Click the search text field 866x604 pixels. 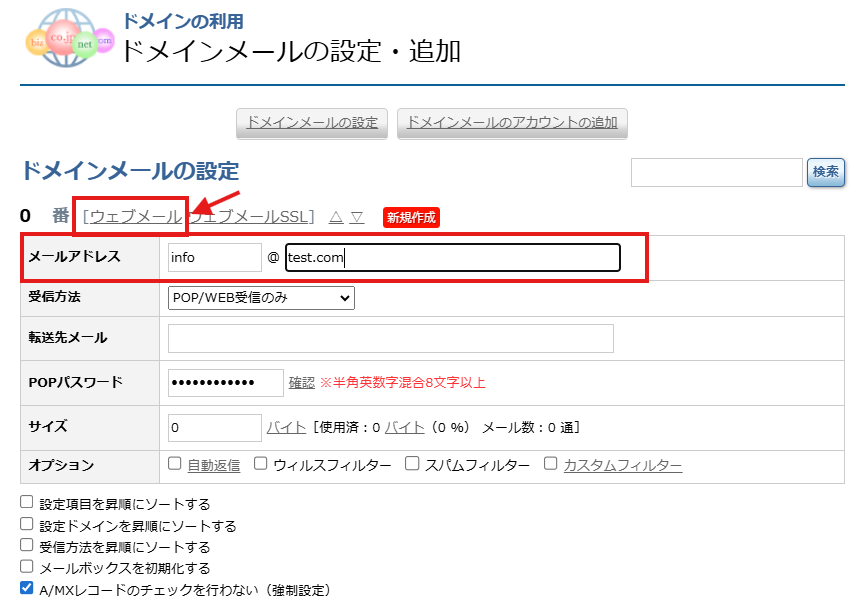pyautogui.click(x=716, y=172)
